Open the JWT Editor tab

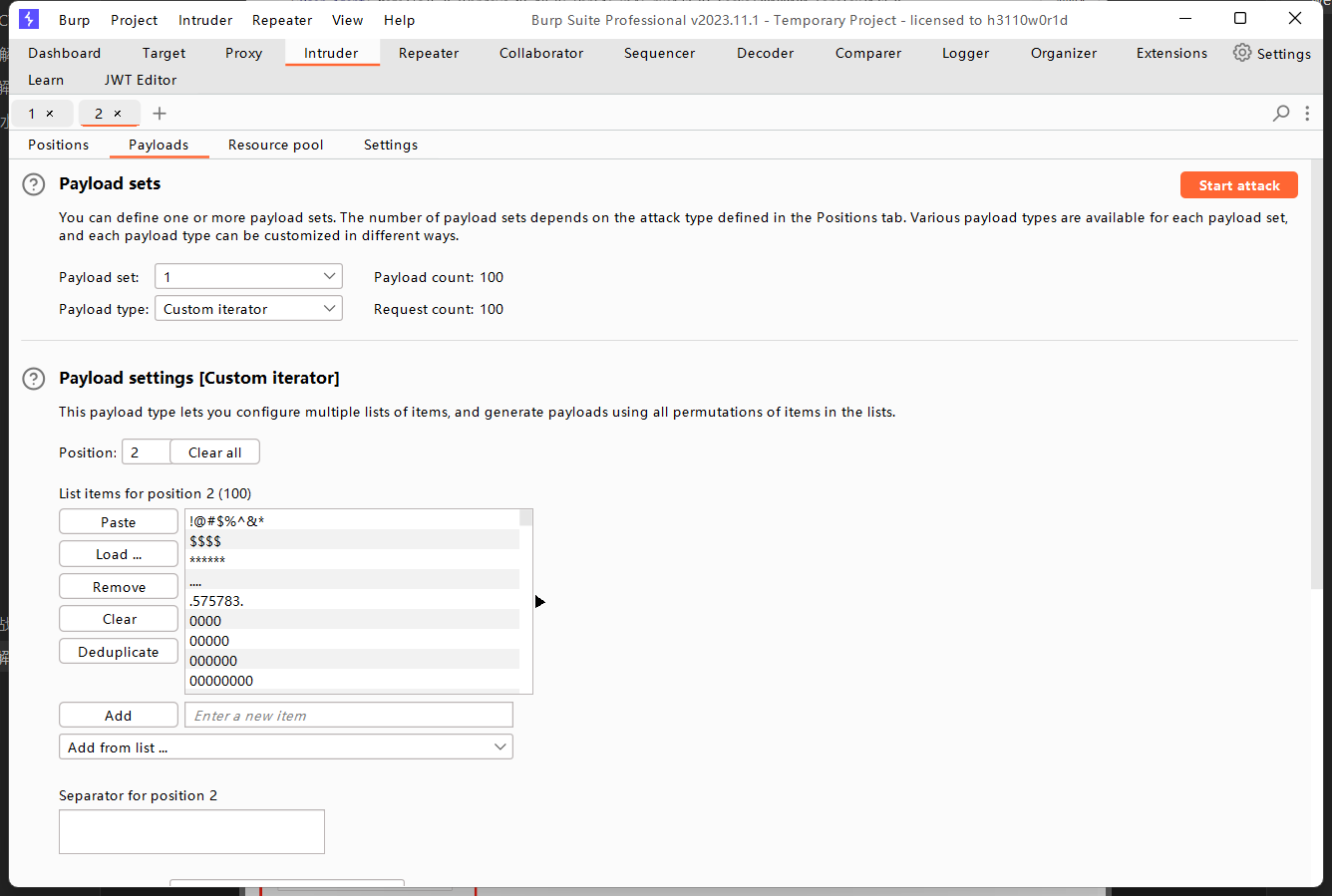pos(141,80)
